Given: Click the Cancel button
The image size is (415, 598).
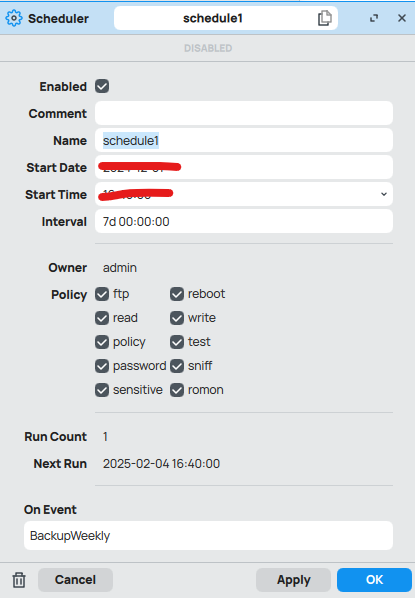Looking at the screenshot, I should click(x=75, y=580).
